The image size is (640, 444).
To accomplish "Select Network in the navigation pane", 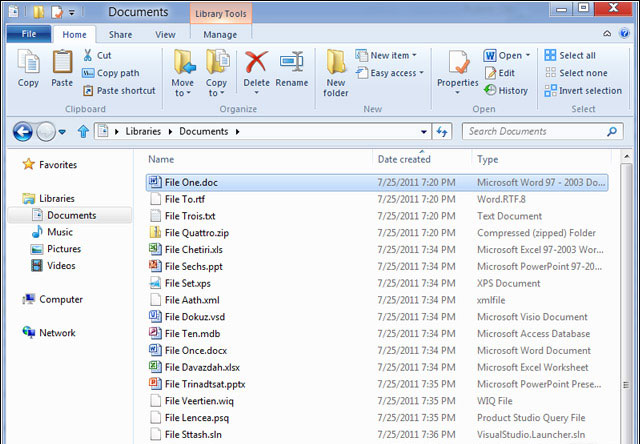I will tap(49, 333).
